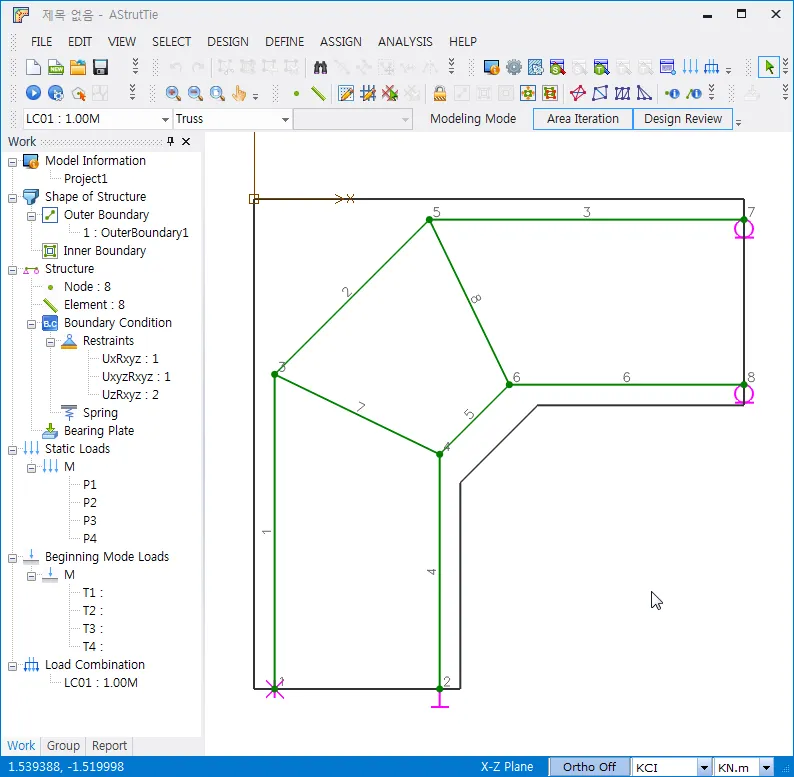
Task: Collapse the Restraints tree node
Action: tap(50, 342)
